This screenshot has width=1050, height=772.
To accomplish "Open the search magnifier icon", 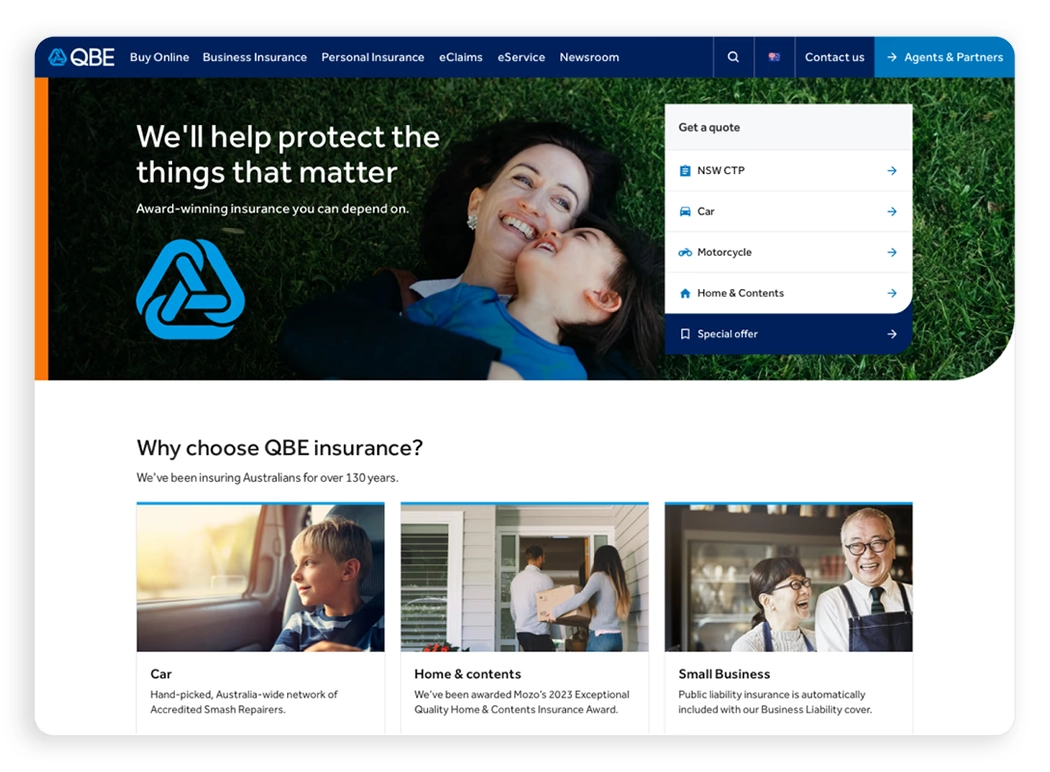I will 733,58.
